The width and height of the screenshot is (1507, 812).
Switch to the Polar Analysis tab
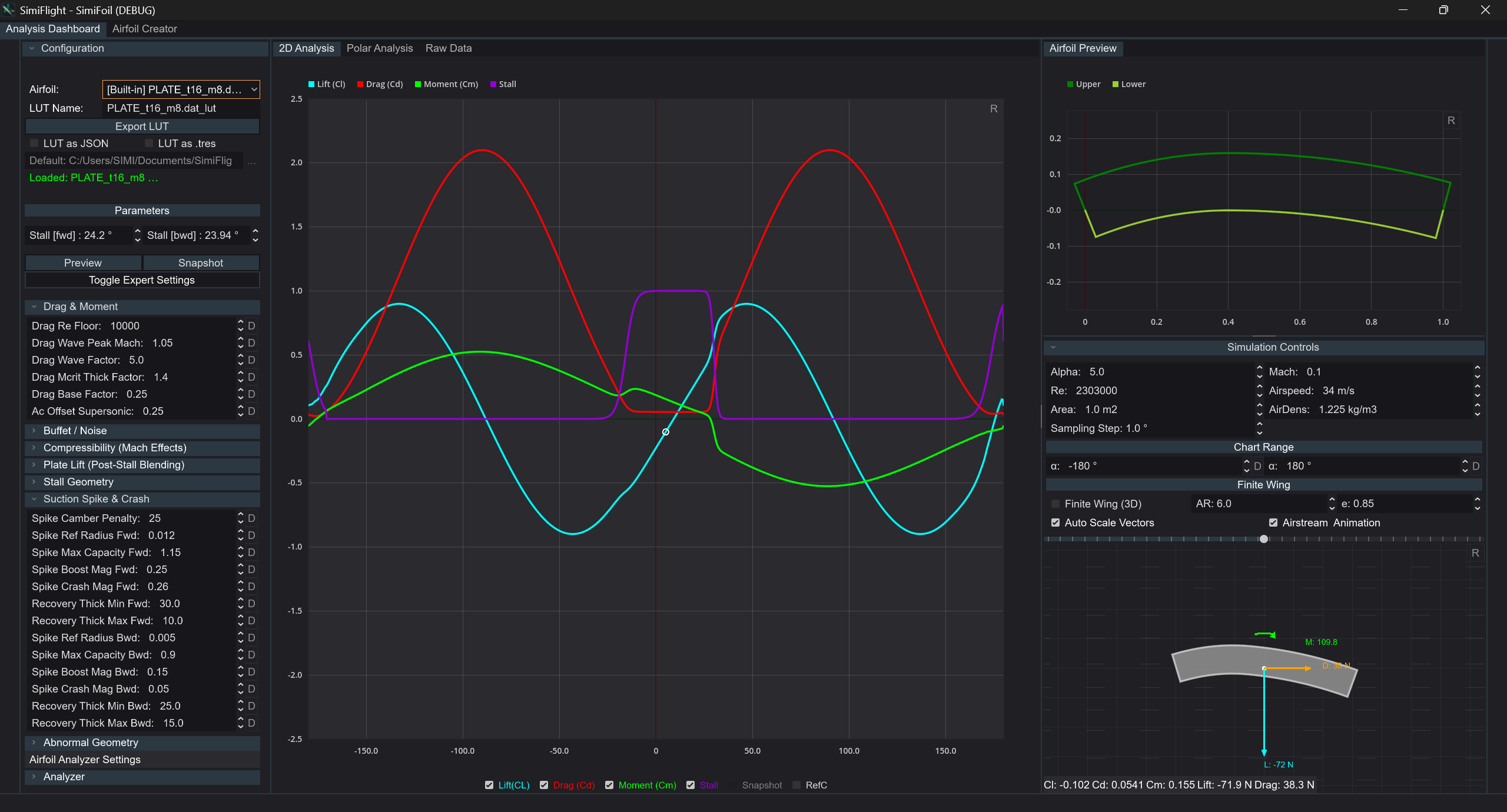coord(380,48)
